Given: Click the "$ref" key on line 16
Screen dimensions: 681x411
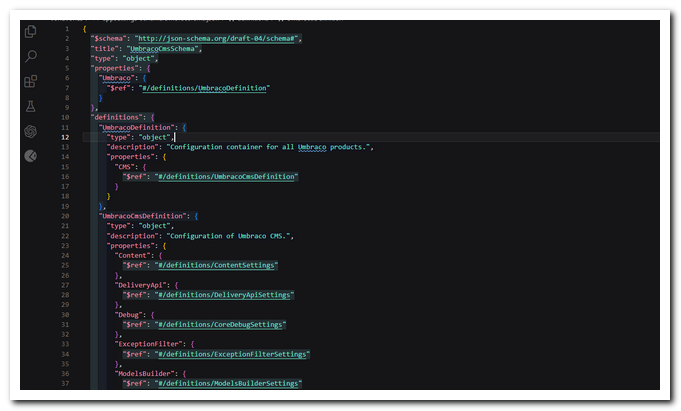Looking at the screenshot, I should 135,177.
